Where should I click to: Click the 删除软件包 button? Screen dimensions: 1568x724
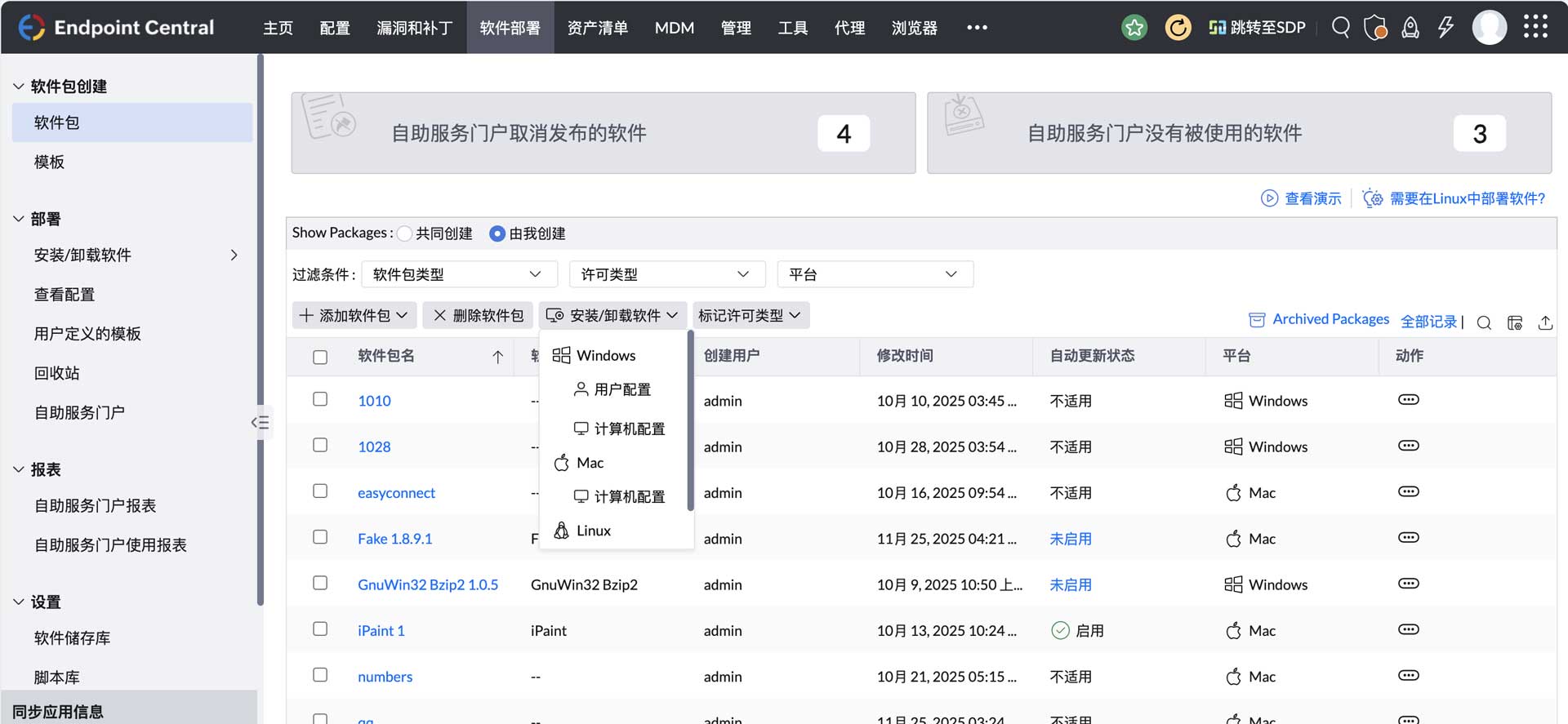pos(478,315)
